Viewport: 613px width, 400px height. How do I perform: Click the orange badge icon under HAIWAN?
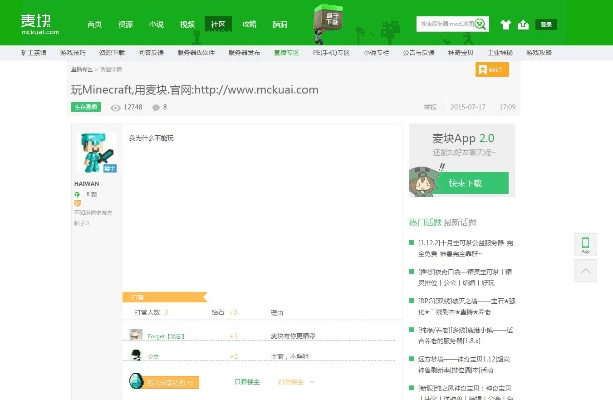pos(77,203)
